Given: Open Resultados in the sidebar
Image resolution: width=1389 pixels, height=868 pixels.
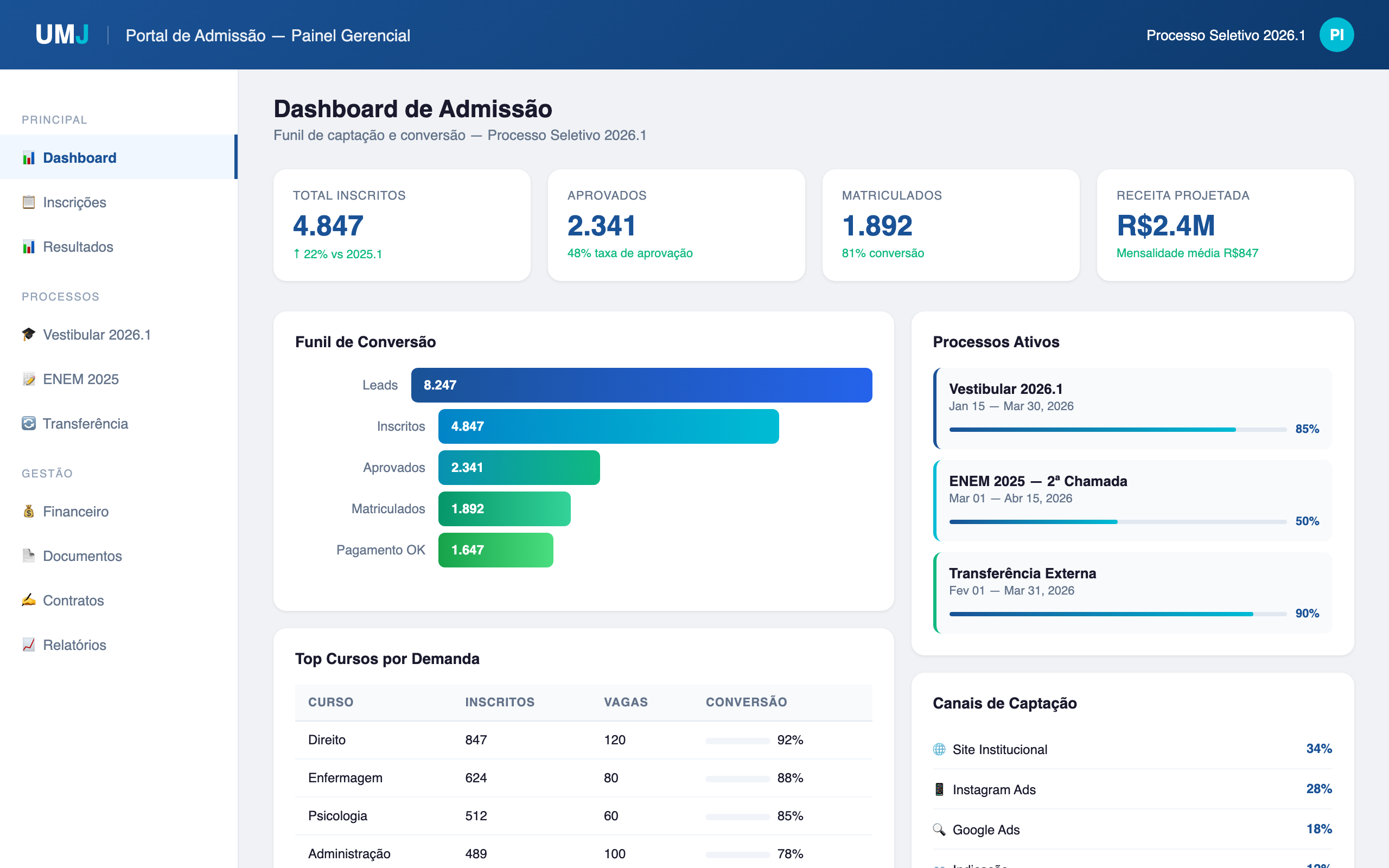Looking at the screenshot, I should coord(78,247).
